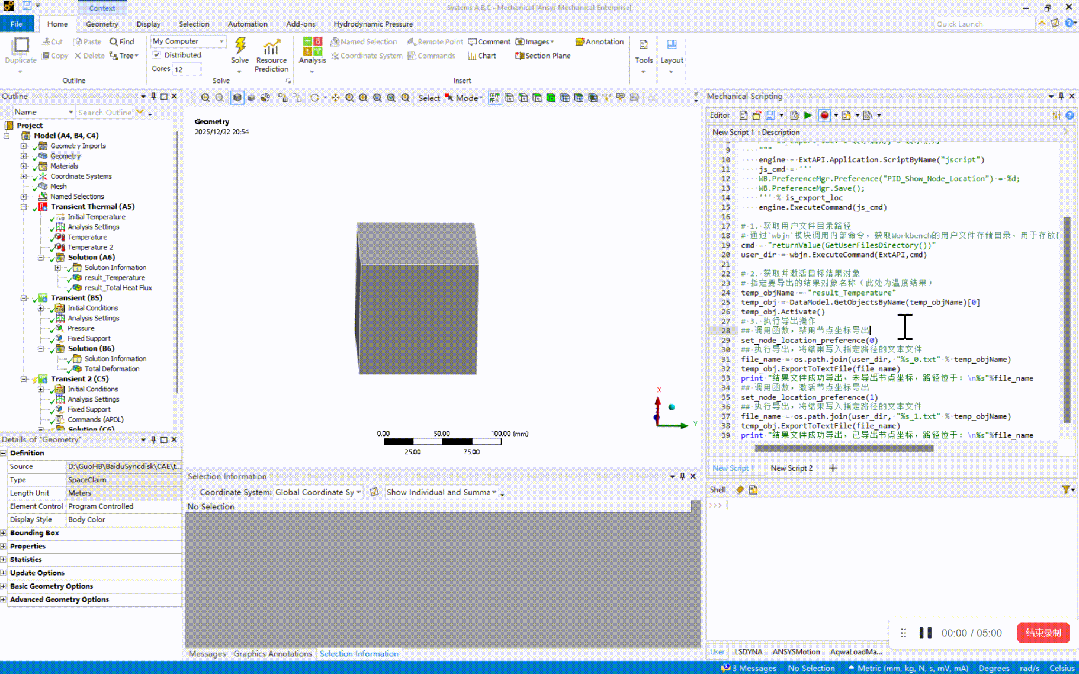
Task: Open the Coordinate System dropdown
Action: coord(318,492)
